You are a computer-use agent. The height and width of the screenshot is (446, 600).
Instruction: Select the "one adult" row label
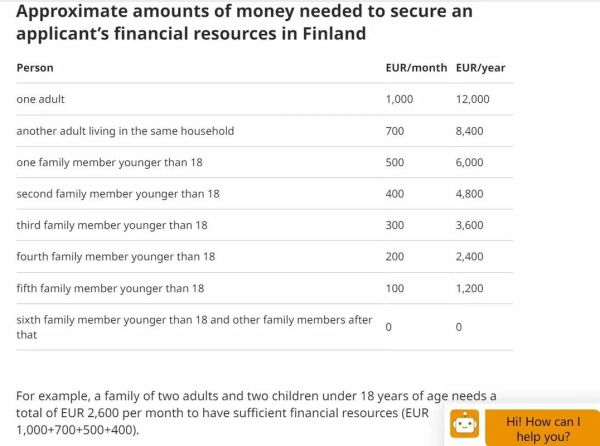(x=41, y=99)
